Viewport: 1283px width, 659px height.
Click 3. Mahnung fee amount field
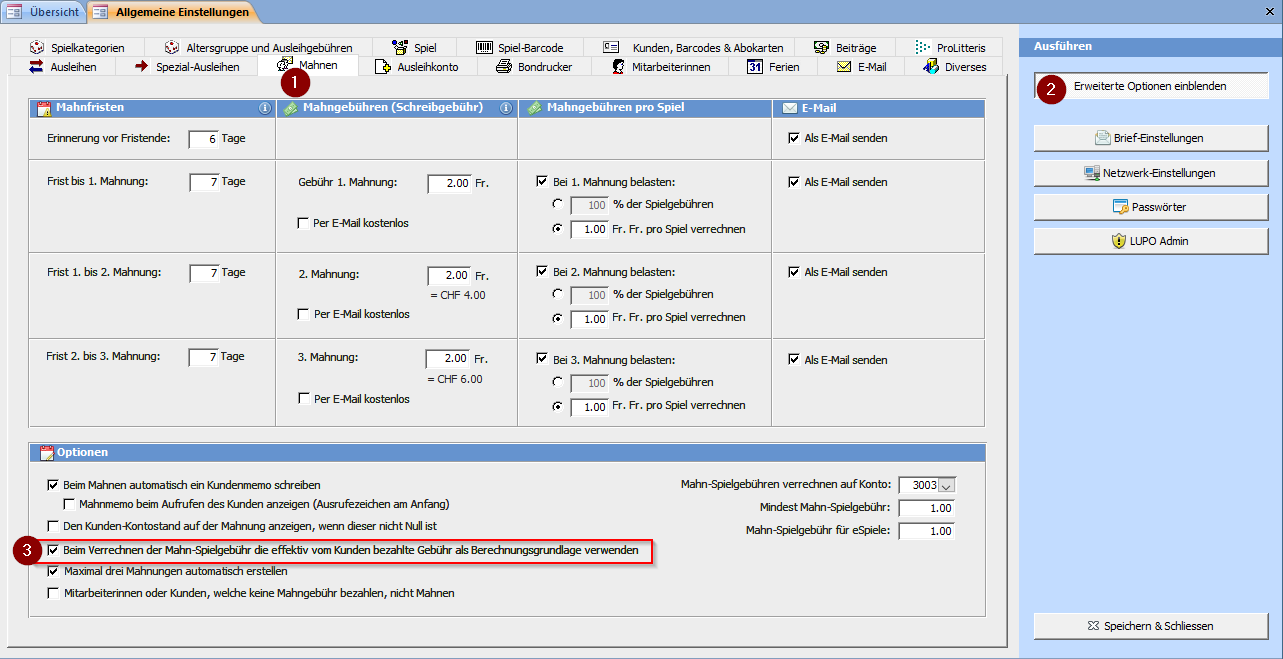(448, 359)
